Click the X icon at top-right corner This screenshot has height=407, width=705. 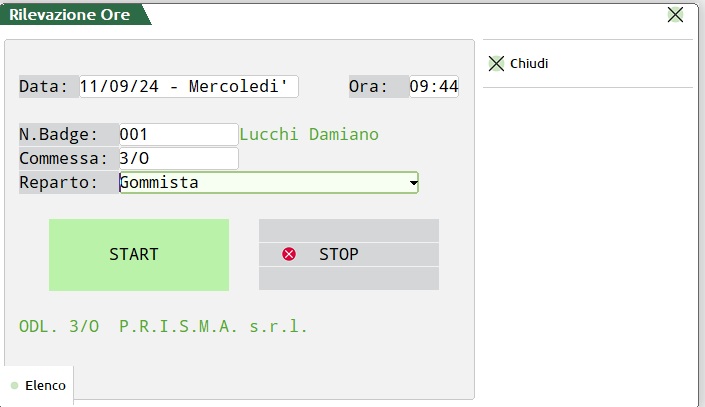675,14
